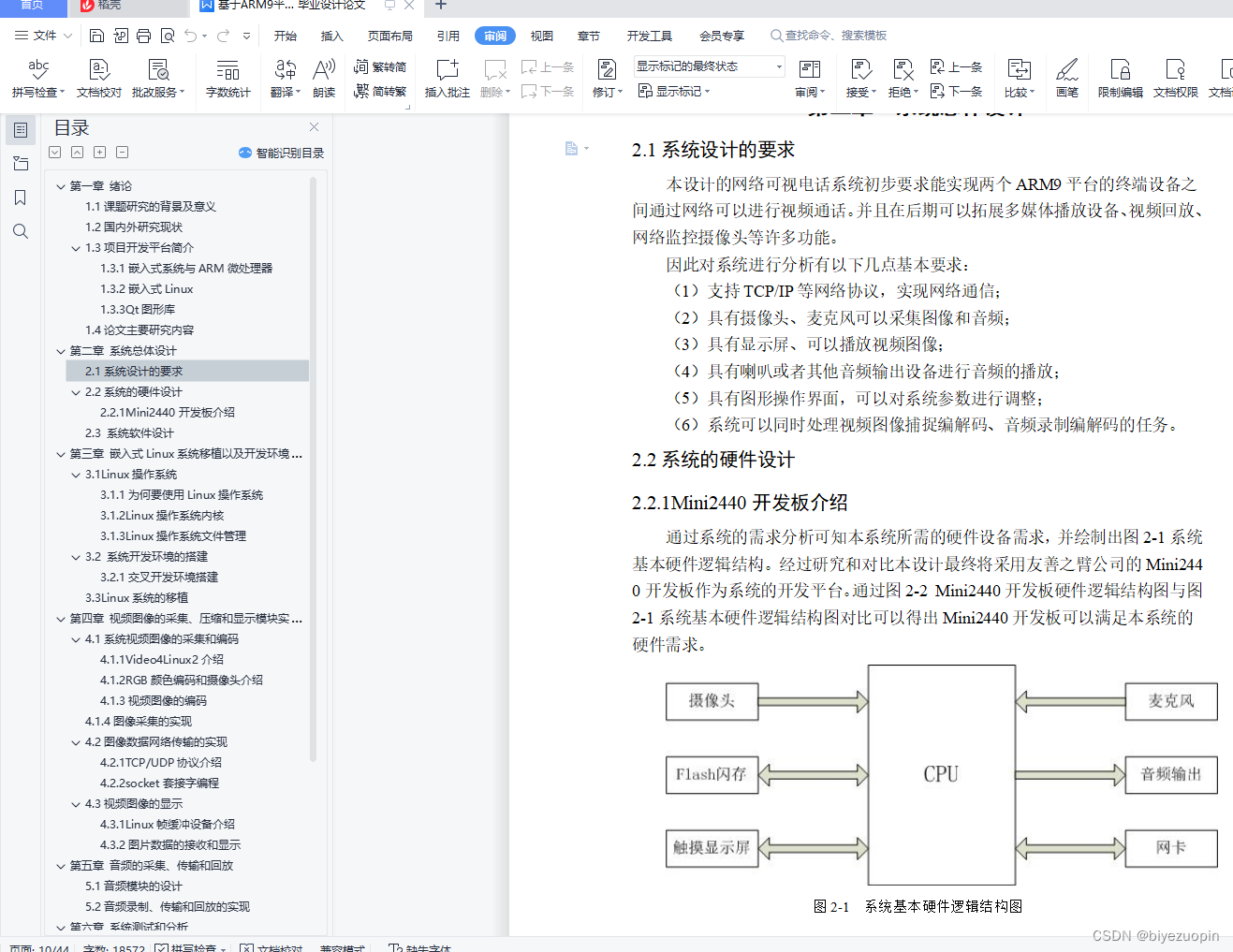The width and height of the screenshot is (1233, 952).
Task: Open 文档校对 proofreading tool
Action: tap(99, 78)
